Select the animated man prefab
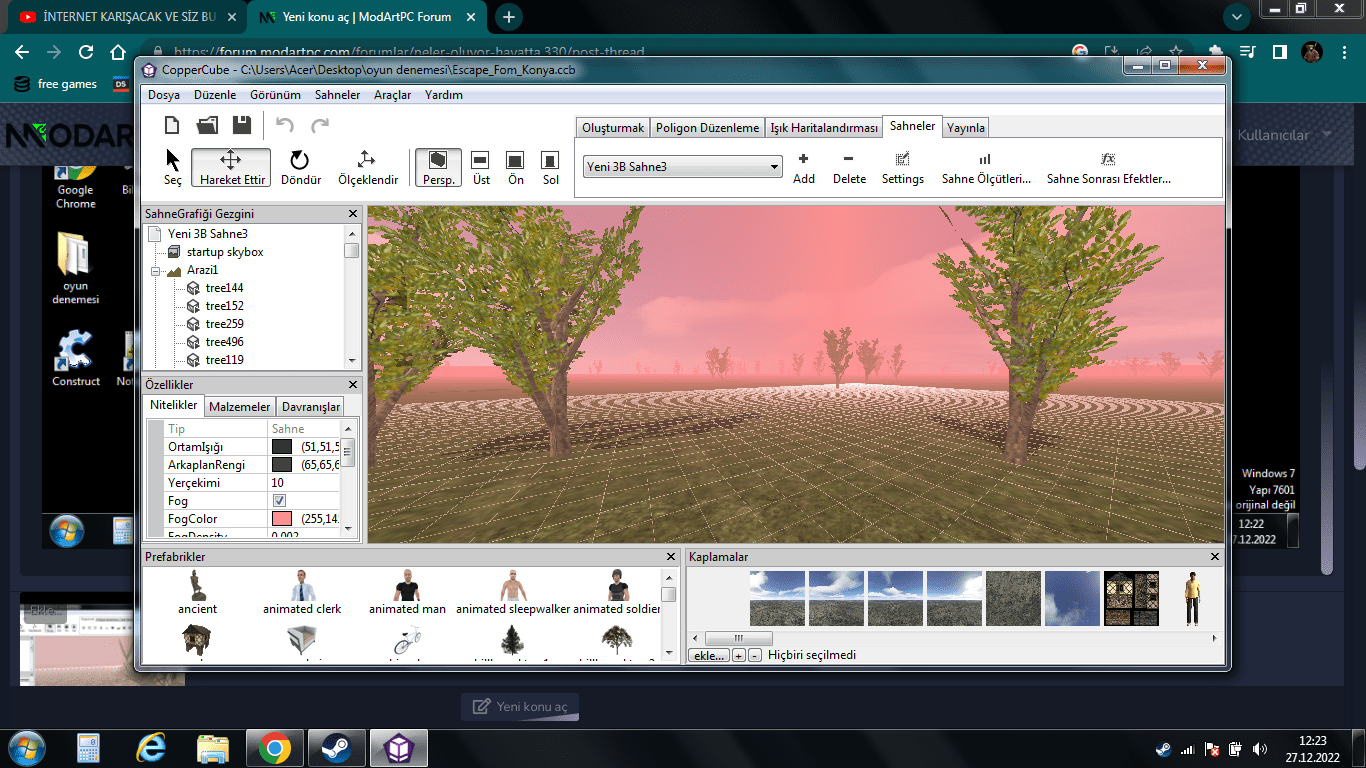This screenshot has width=1366, height=768. point(407,593)
